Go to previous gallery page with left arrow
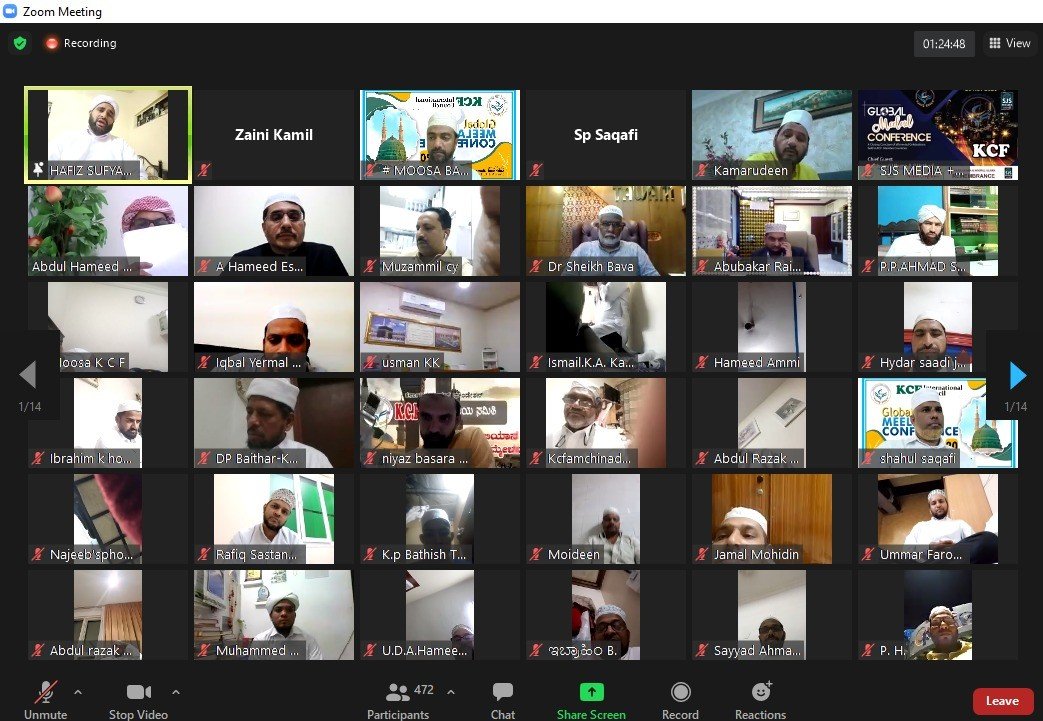Image resolution: width=1043 pixels, height=721 pixels. tap(27, 375)
